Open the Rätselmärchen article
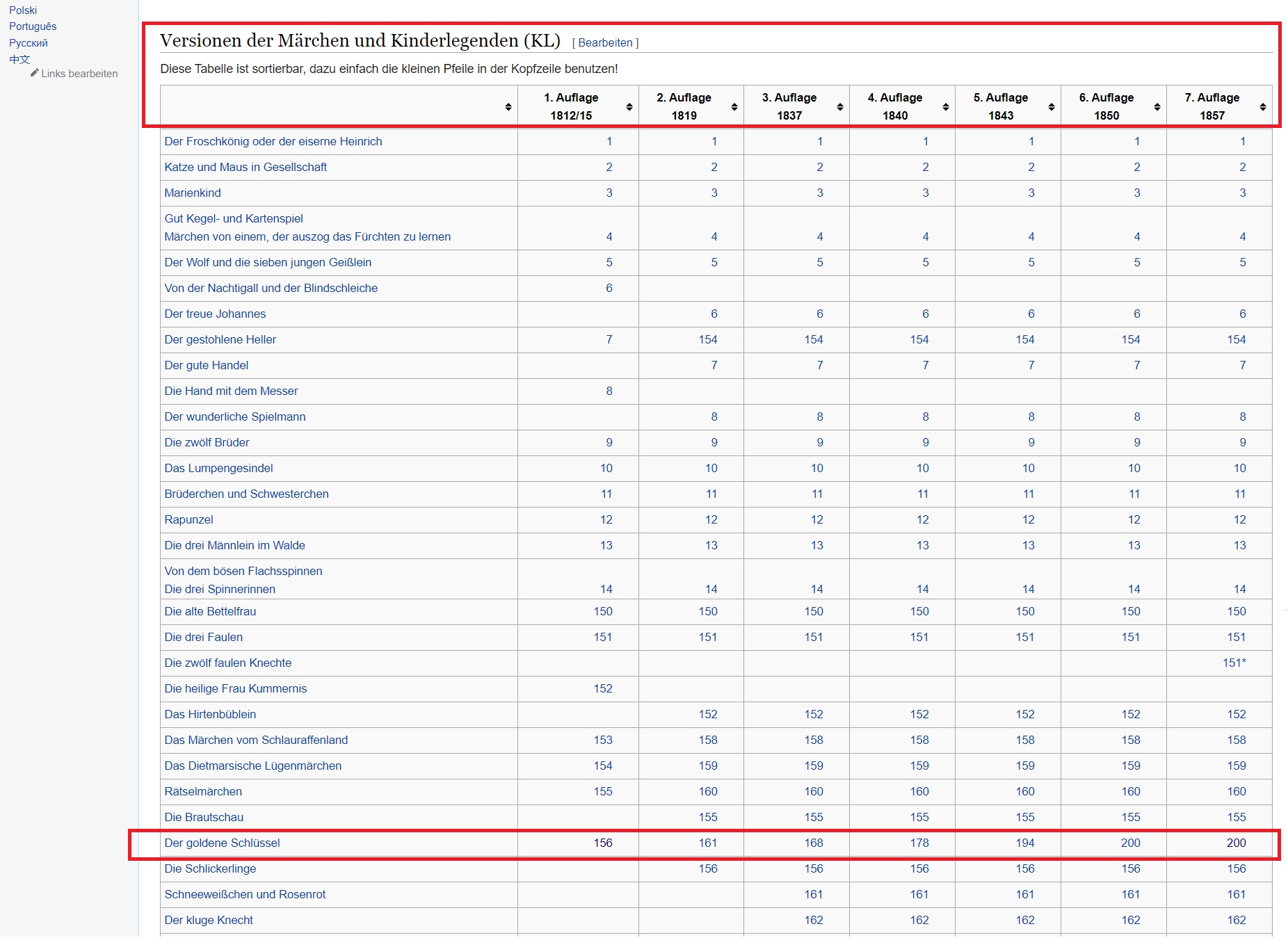The width and height of the screenshot is (1288, 947). click(203, 791)
